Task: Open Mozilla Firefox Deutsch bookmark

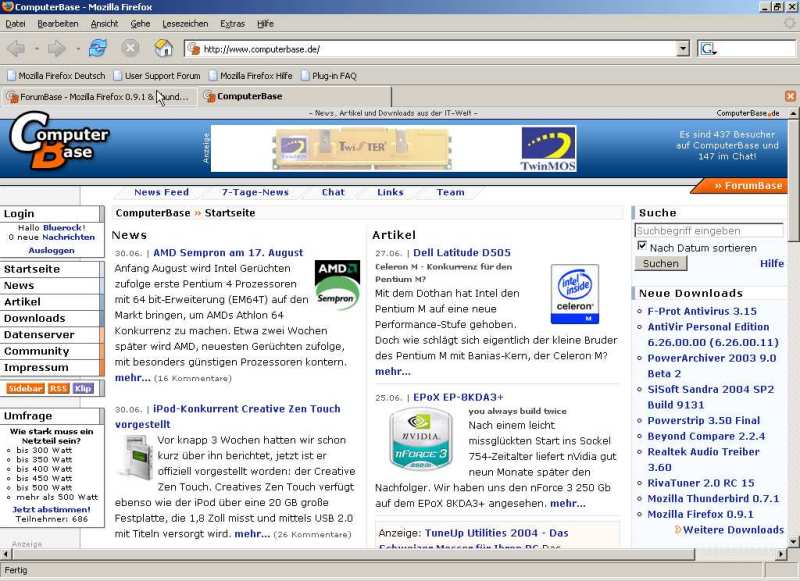Action: pyautogui.click(x=56, y=75)
